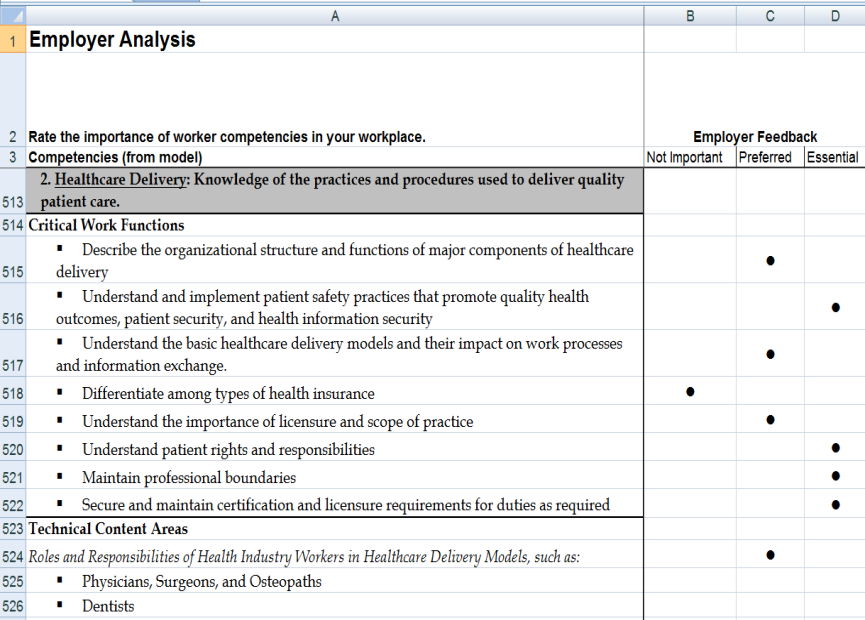
Task: Select column B header
Action: [690, 16]
